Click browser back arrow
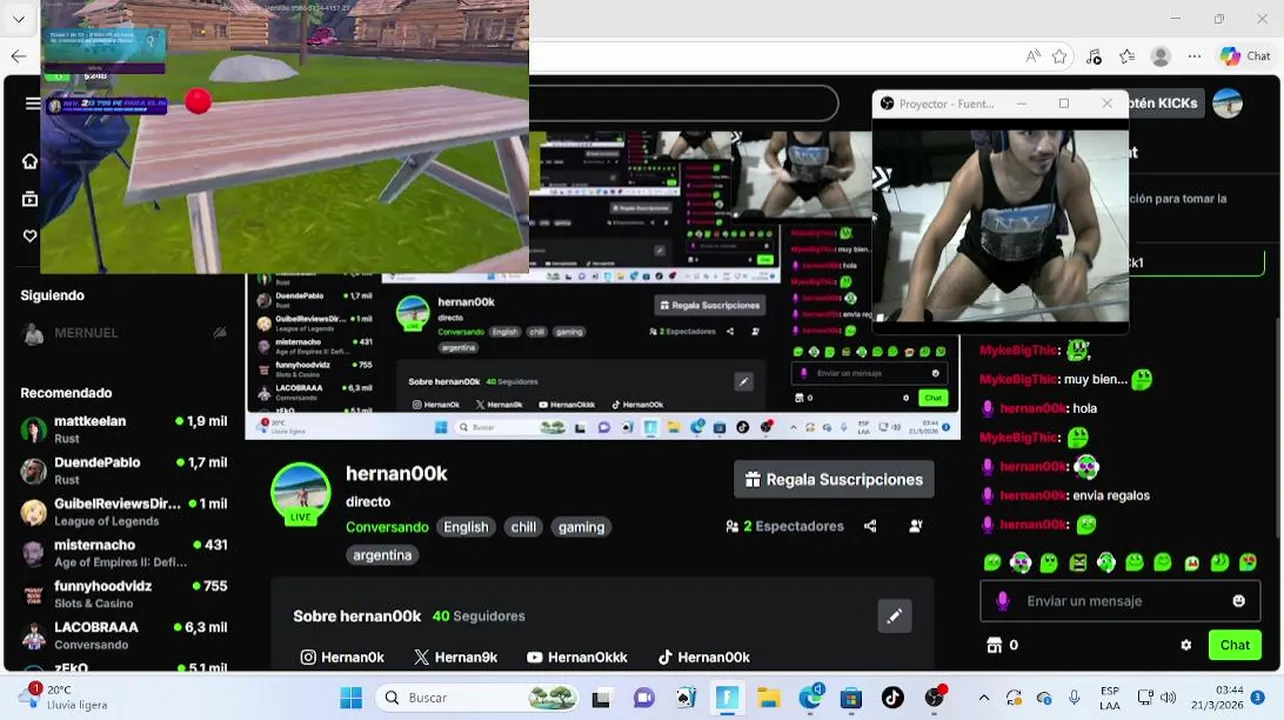 [x=18, y=56]
